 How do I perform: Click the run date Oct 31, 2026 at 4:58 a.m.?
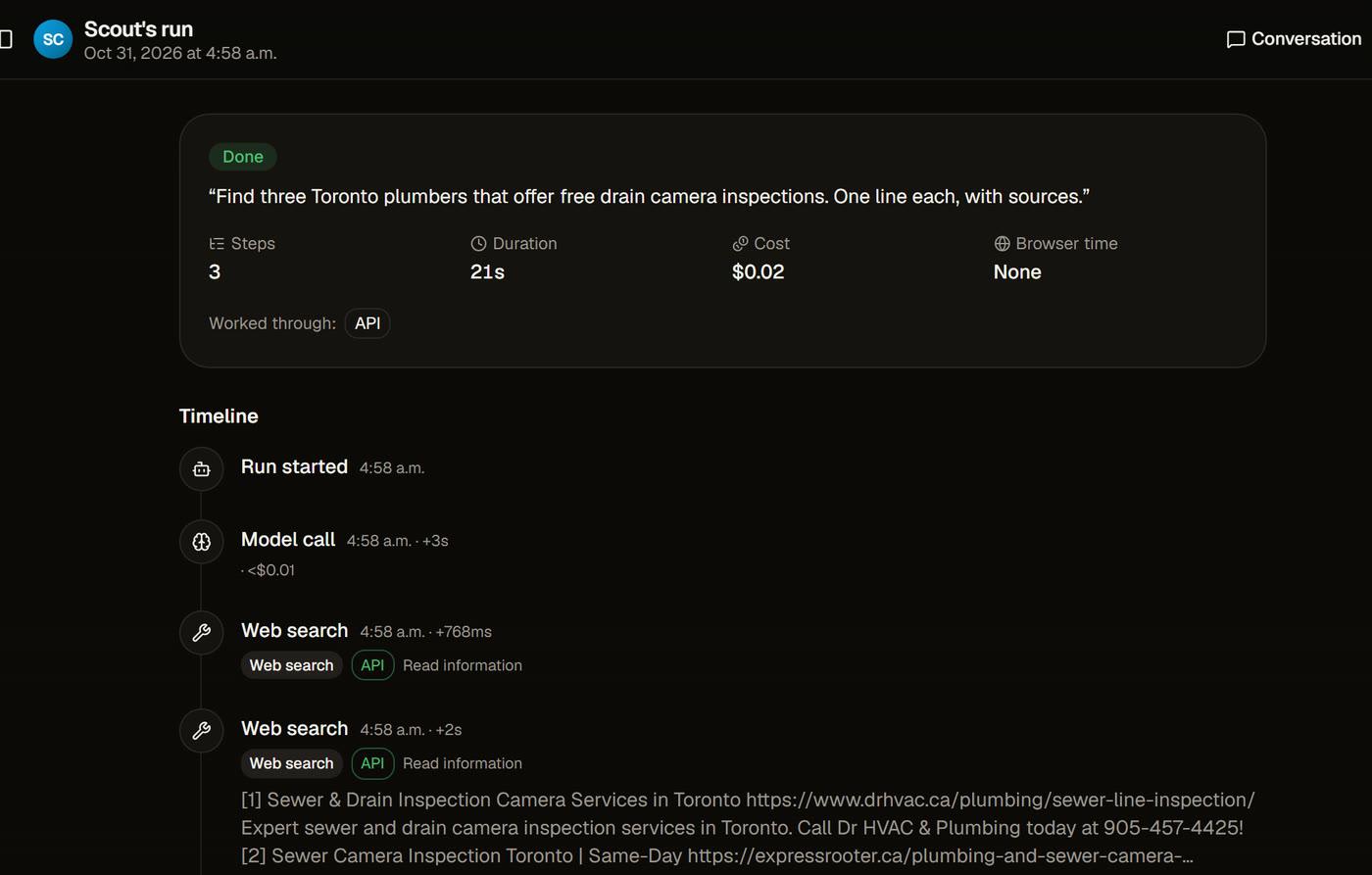pos(180,53)
